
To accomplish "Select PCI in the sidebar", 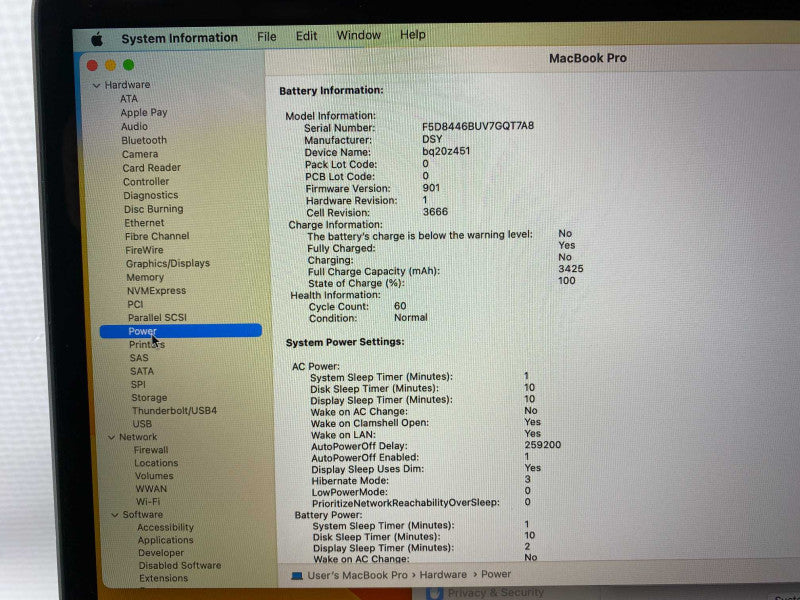I will click(x=135, y=305).
